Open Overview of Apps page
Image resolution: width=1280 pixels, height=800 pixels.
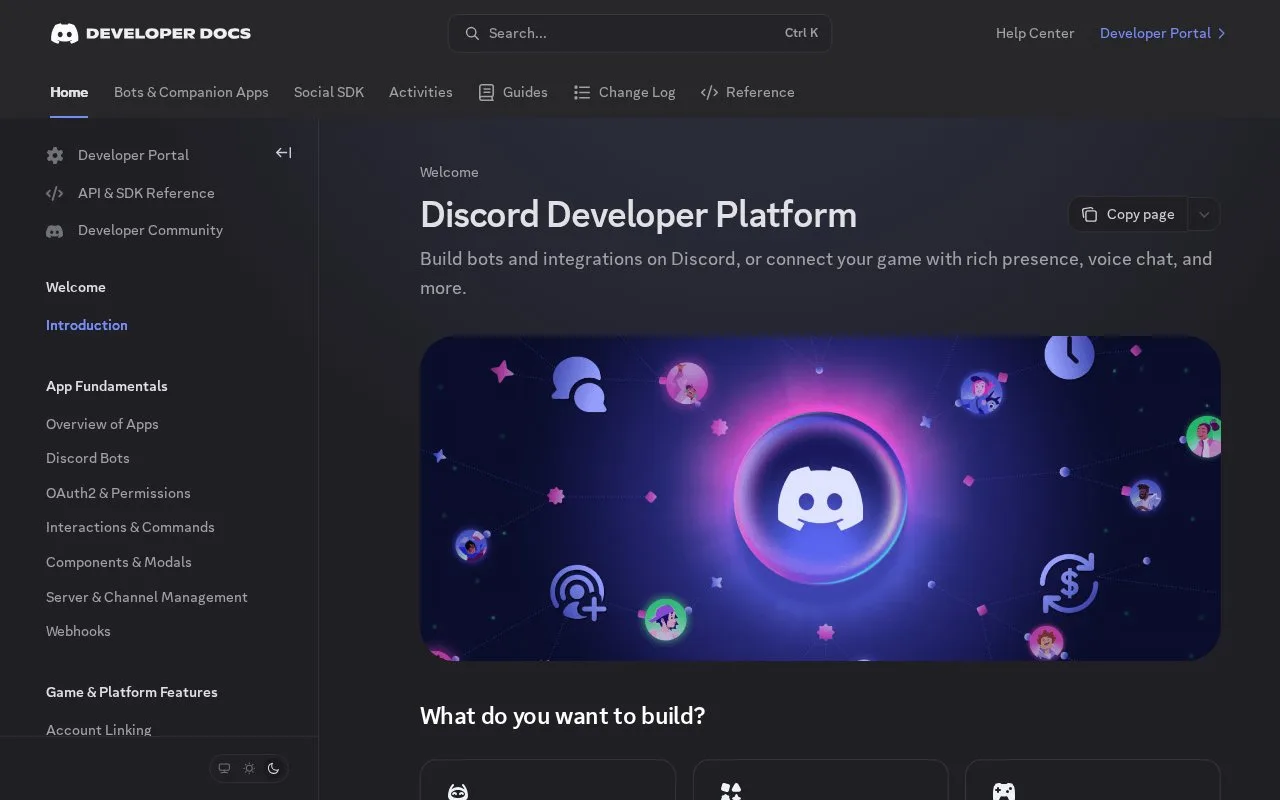coord(102,424)
